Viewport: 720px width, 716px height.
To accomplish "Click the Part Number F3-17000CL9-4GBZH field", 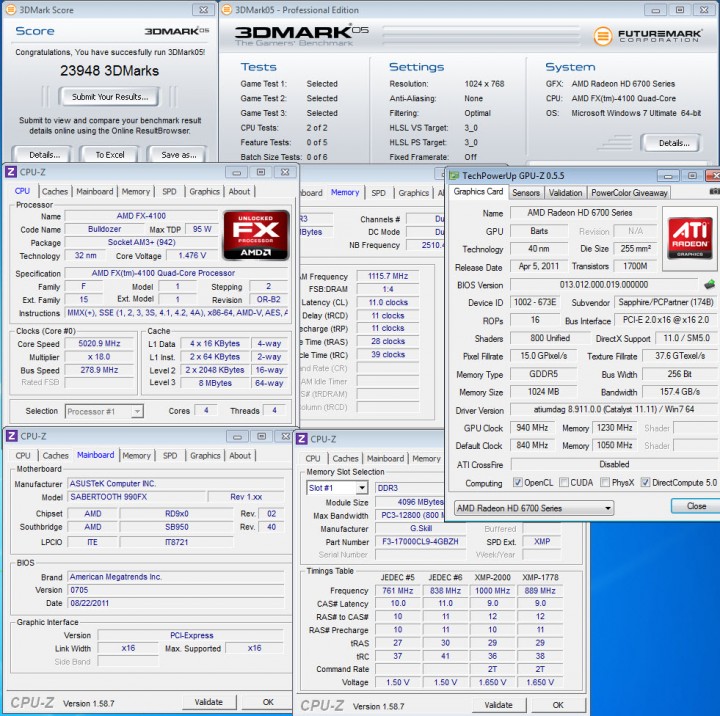I will click(420, 541).
